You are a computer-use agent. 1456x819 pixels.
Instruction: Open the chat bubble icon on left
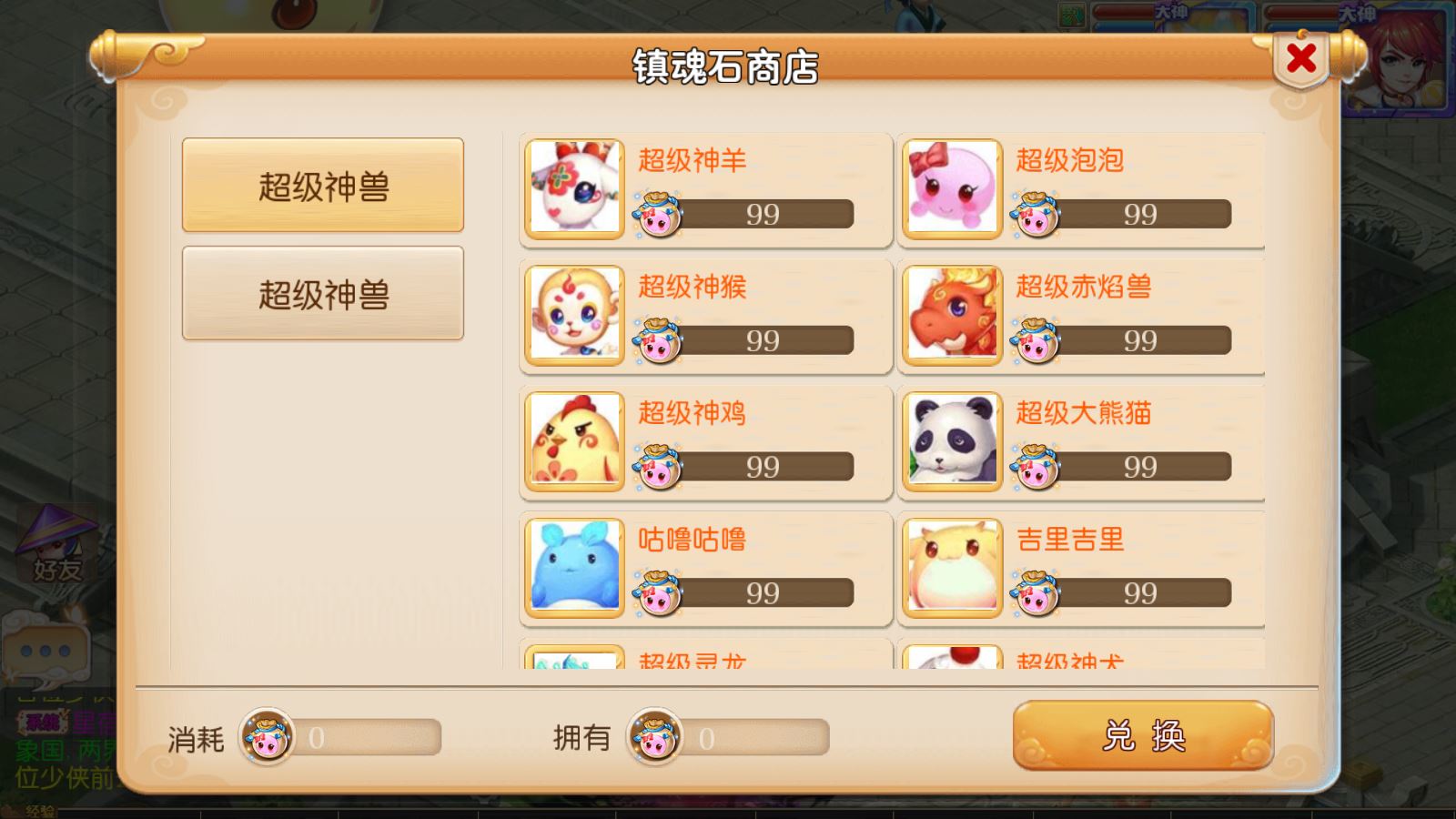click(45, 648)
